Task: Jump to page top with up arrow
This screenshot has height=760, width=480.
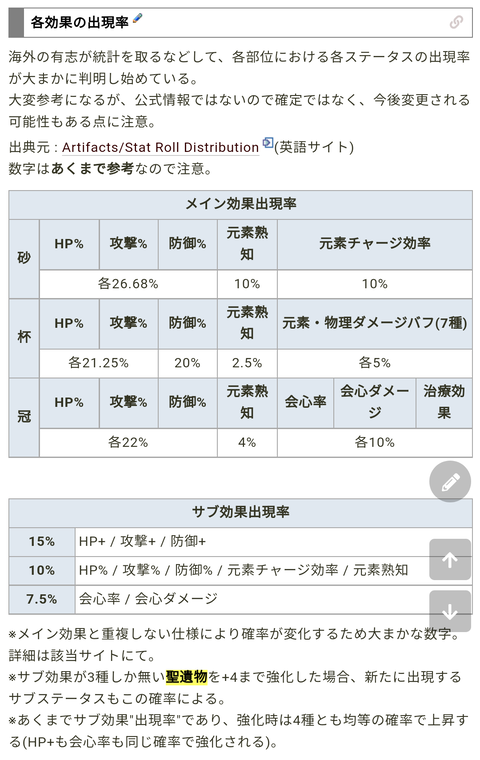Action: tap(450, 559)
